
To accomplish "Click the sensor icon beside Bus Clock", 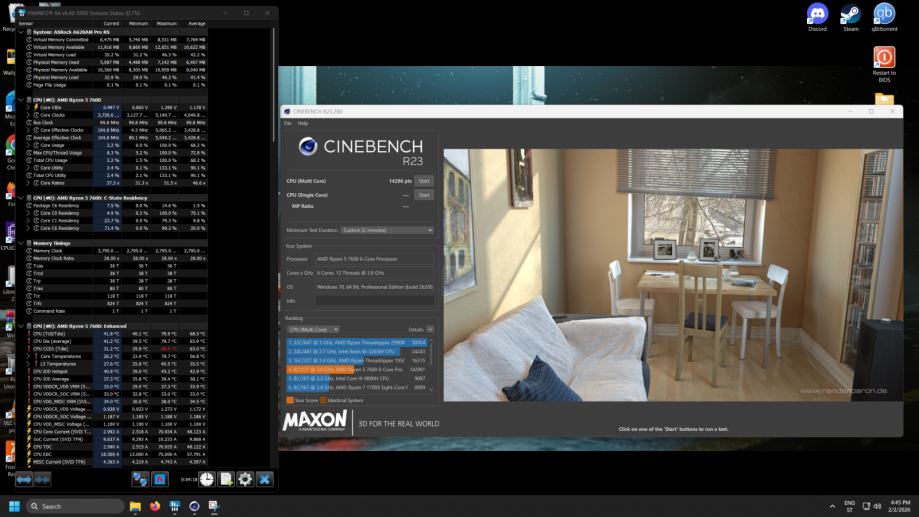I will coord(29,123).
